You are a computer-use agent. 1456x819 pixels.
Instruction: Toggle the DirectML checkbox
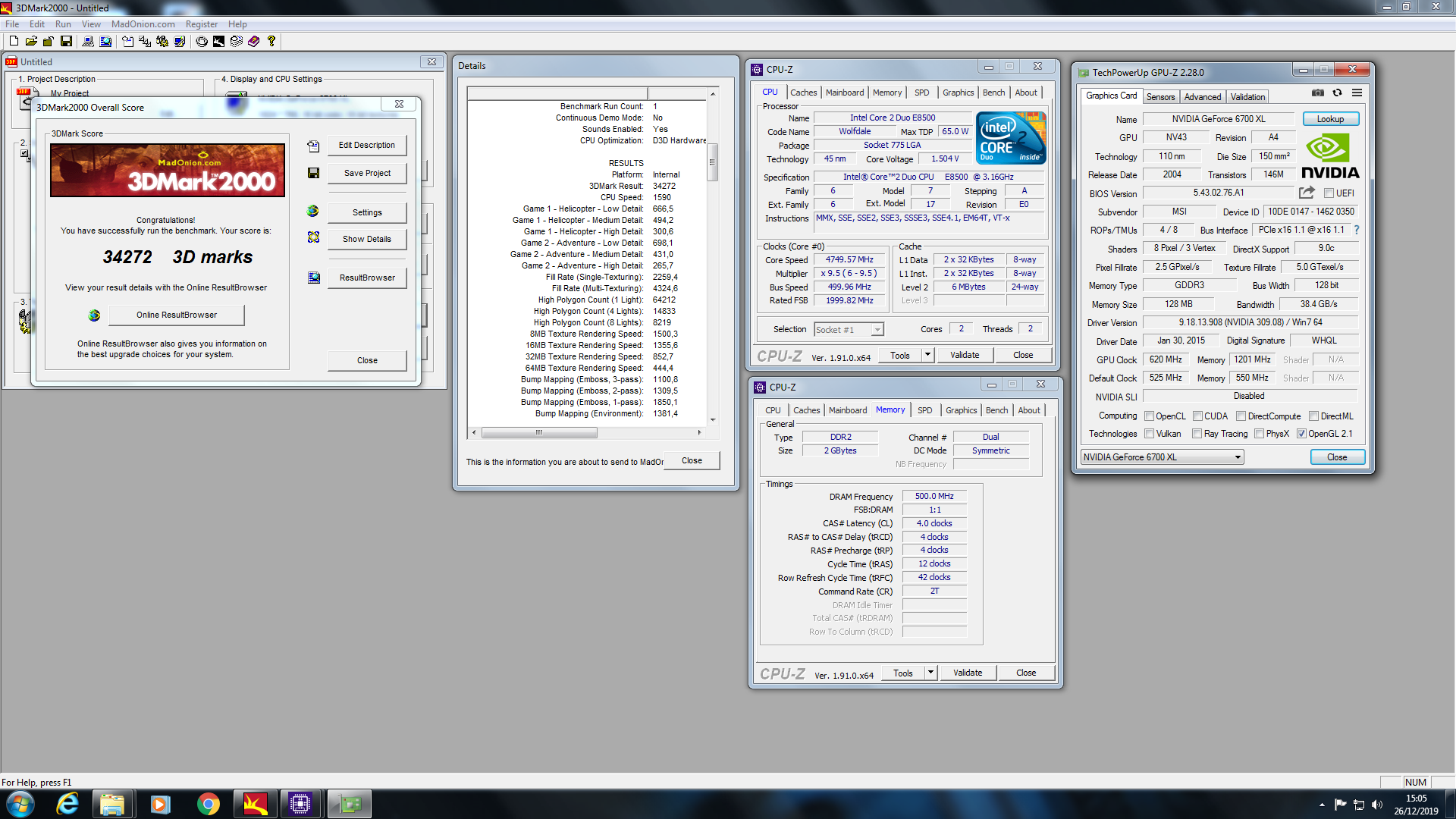click(1313, 416)
